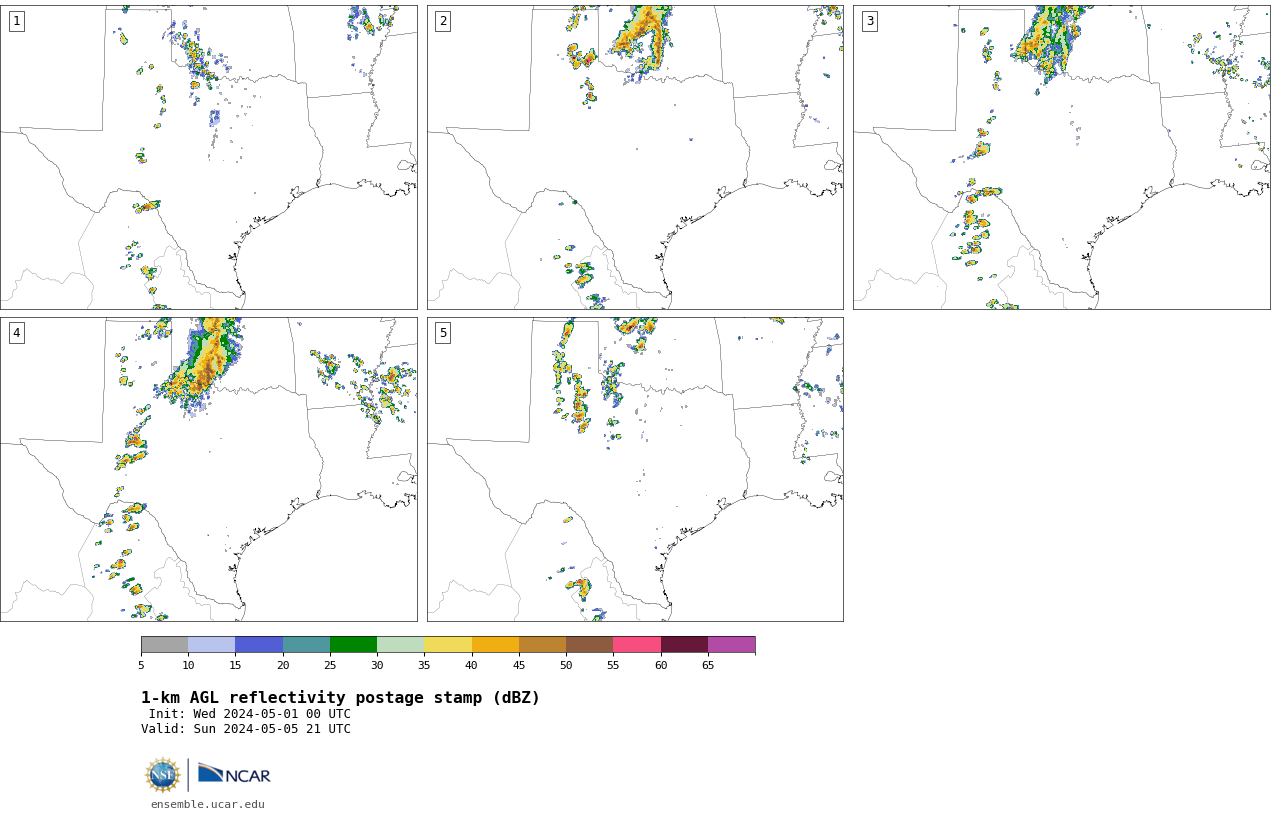Viewport: 1280px width, 815px height.
Task: Click the panel number 5 label box
Action: [443, 333]
